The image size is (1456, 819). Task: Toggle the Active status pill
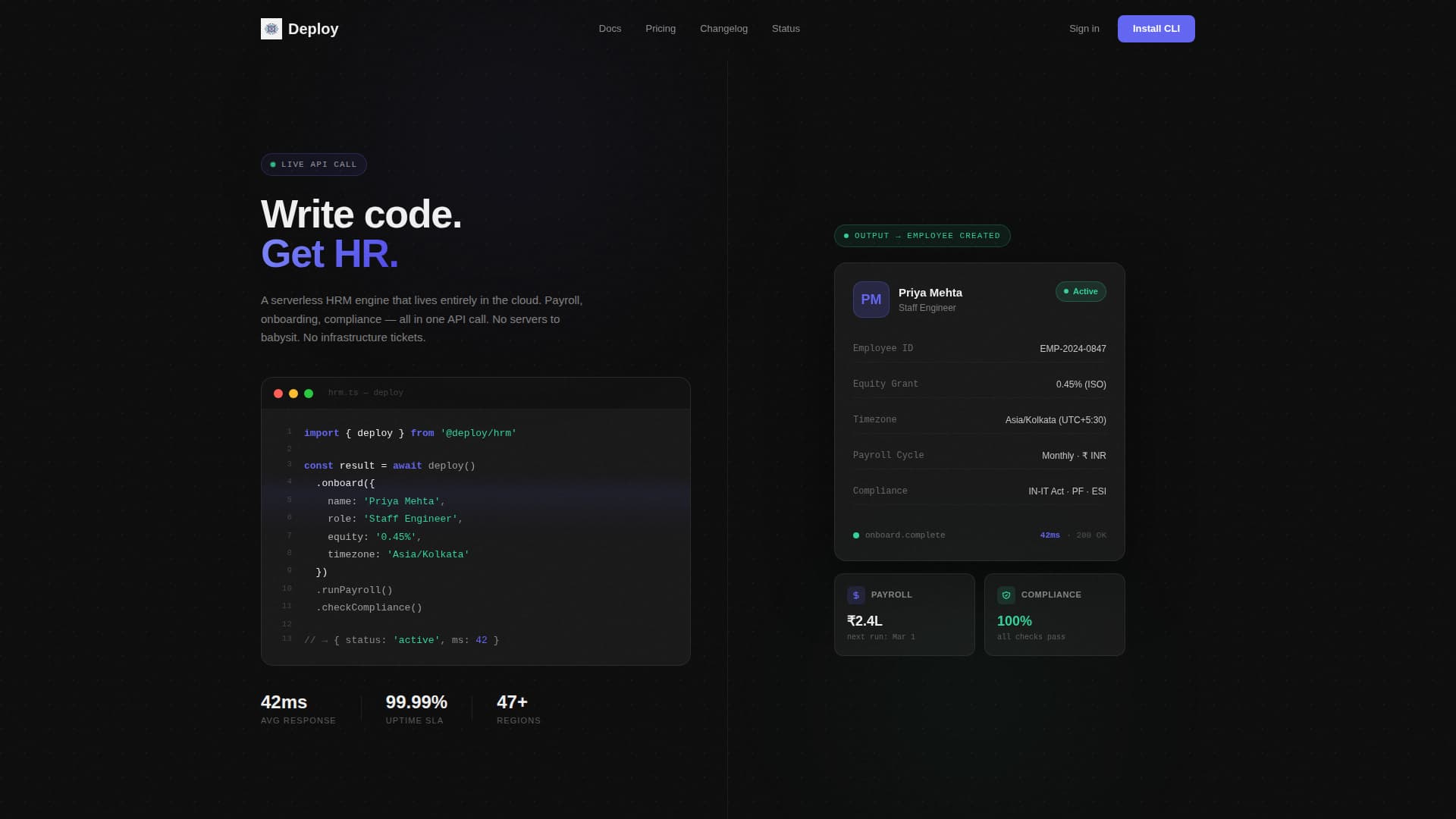pos(1081,291)
